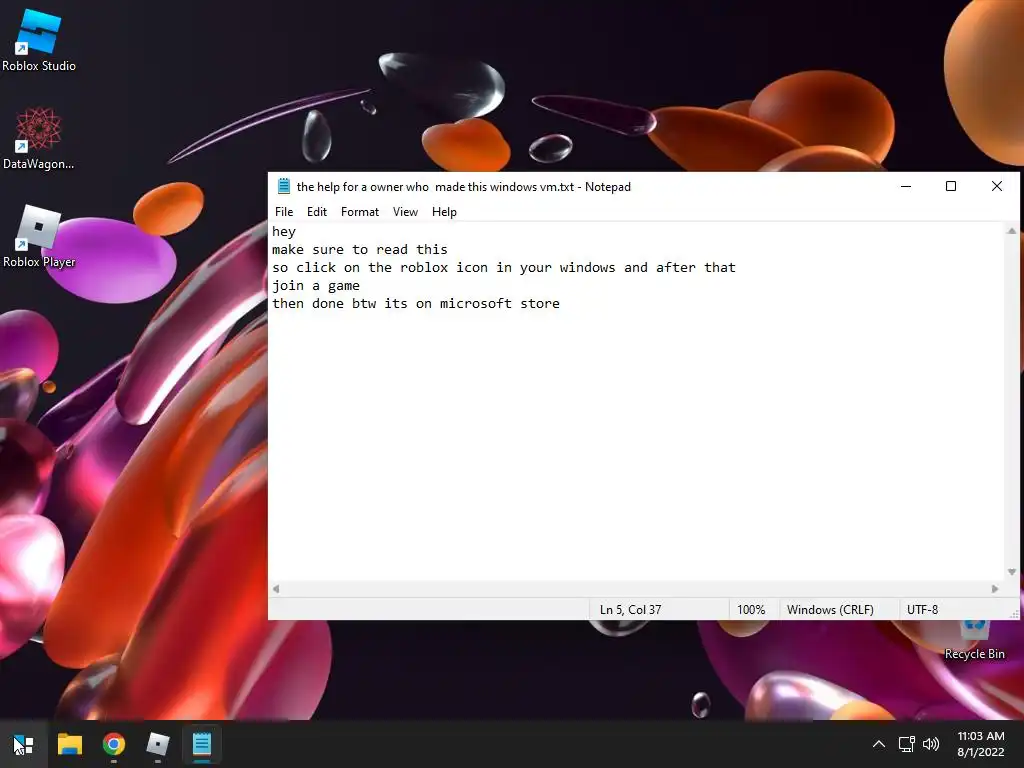
Task: Click "microsoft store" in the last line
Action: click(x=500, y=304)
